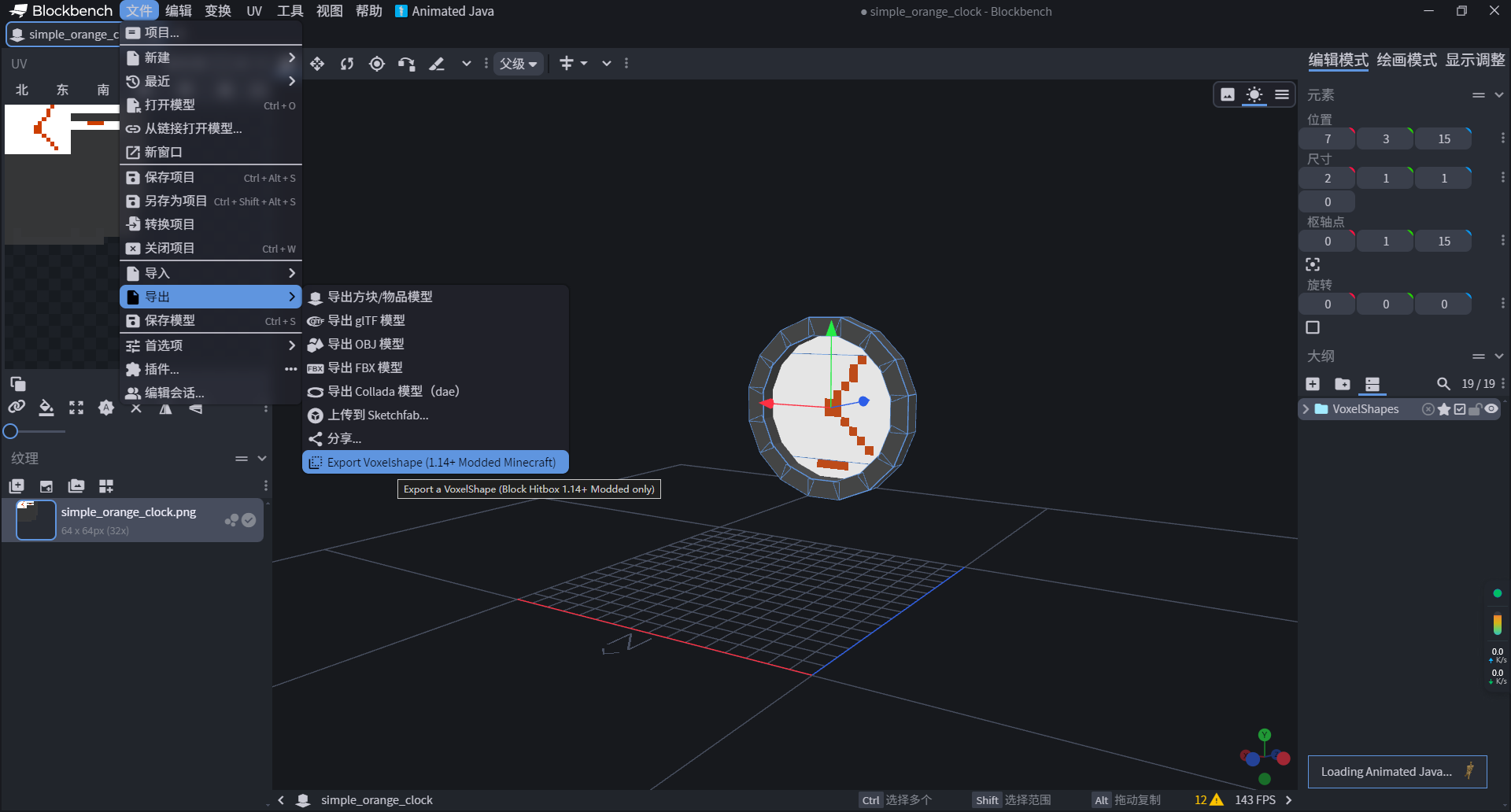The image size is (1511, 812).
Task: Choose 上传到 Sketchfab option
Action: (435, 415)
